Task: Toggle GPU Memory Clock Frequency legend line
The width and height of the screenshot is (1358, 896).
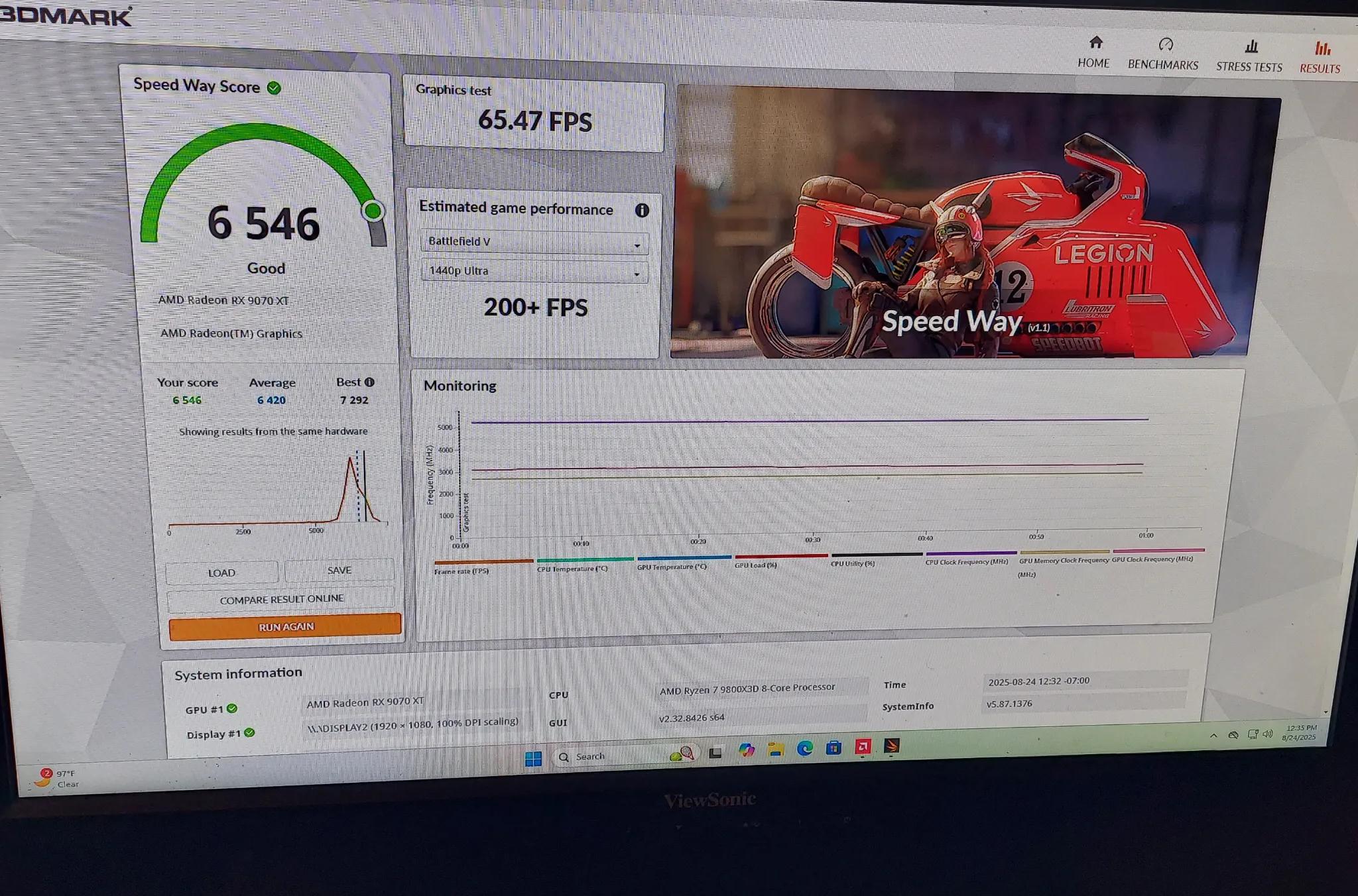Action: point(1064,562)
